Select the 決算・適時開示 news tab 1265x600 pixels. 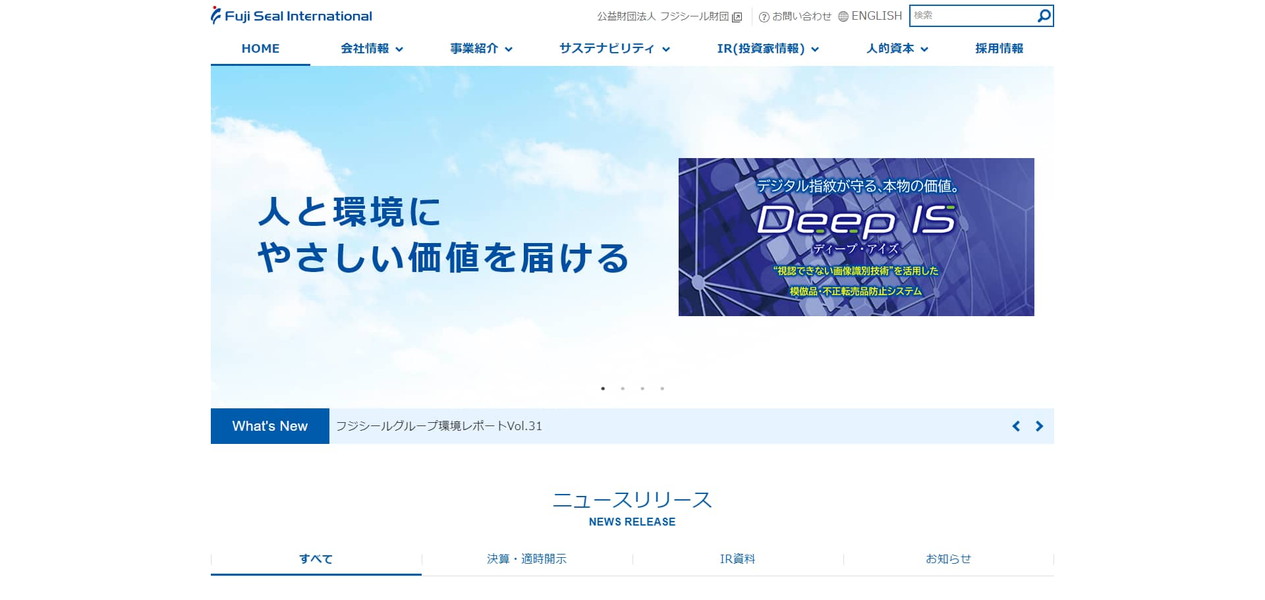pos(527,559)
